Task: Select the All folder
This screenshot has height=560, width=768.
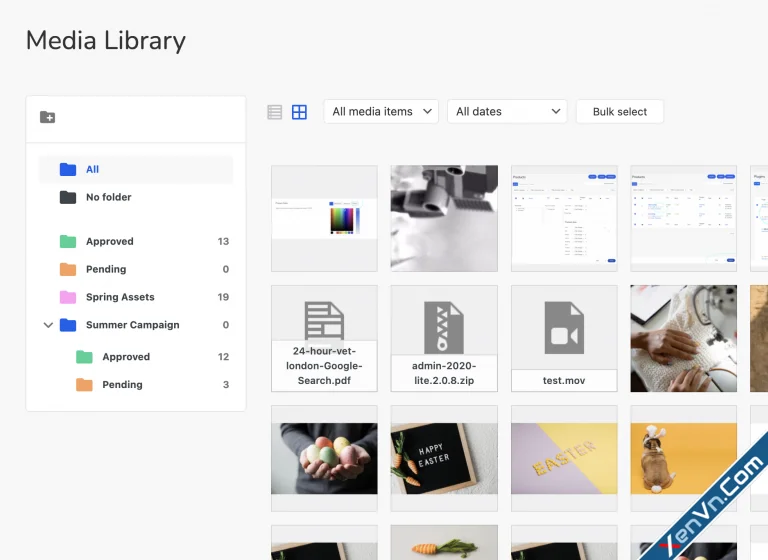Action: point(136,170)
